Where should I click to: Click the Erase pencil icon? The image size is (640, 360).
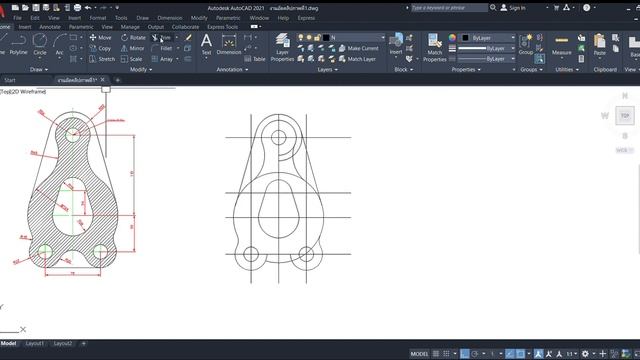(188, 38)
